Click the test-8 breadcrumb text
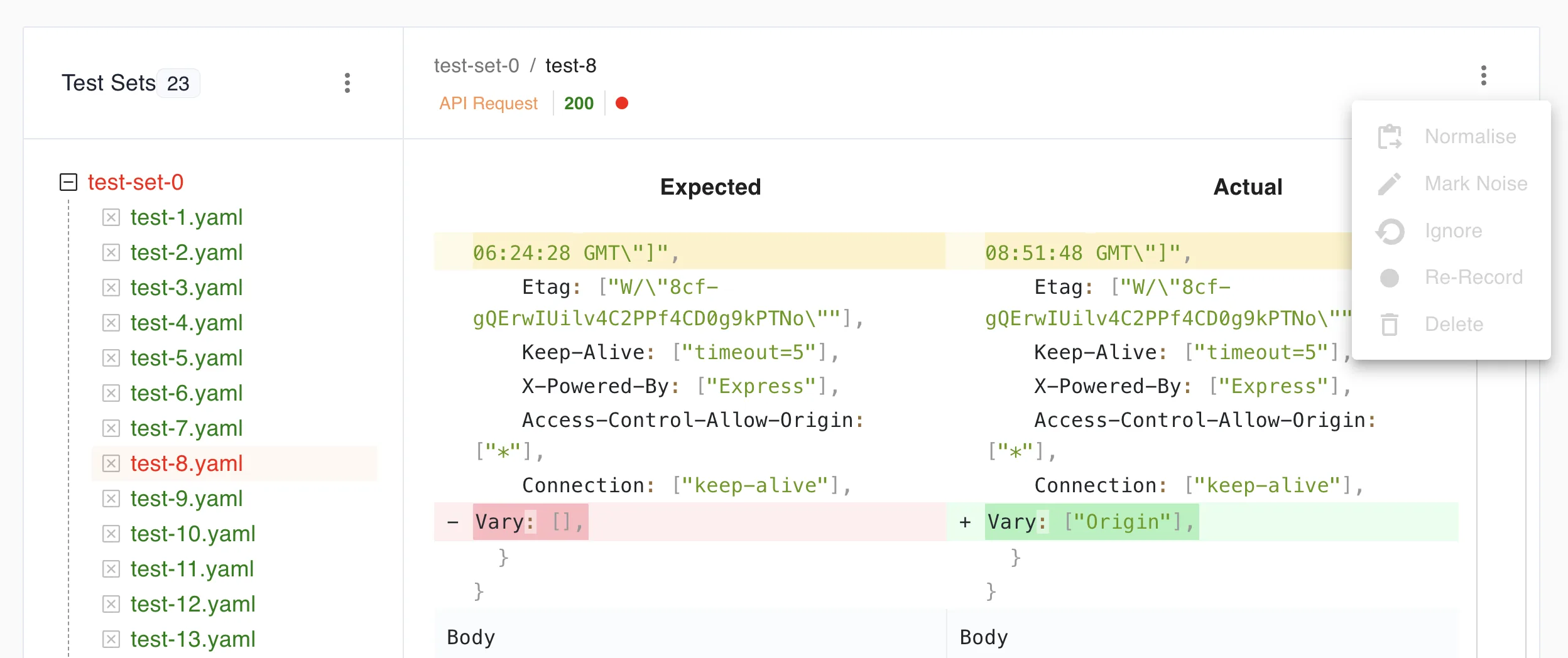The height and width of the screenshot is (658, 1568). coord(571,65)
